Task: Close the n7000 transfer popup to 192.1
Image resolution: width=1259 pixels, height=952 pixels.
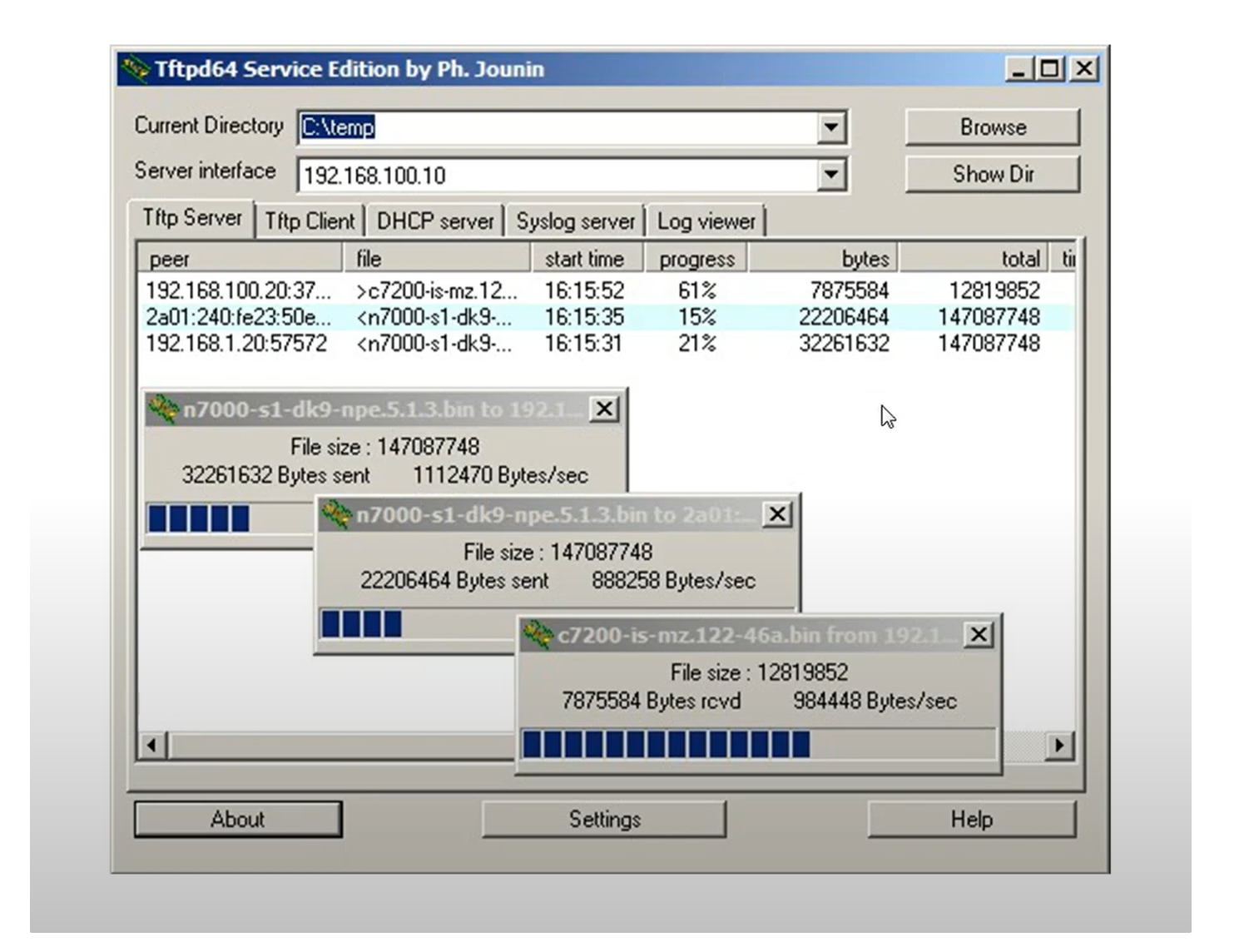Action: pos(604,409)
